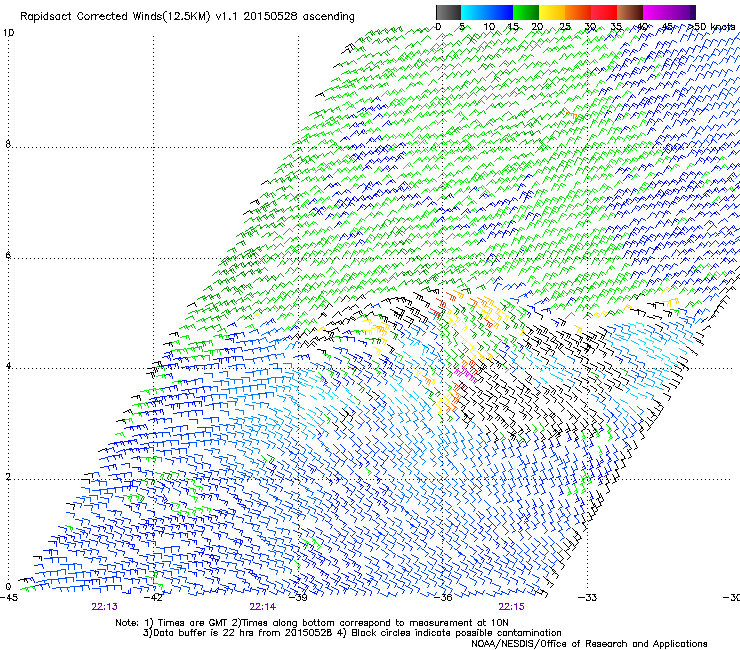Click the purple '22:15' time label
Image resolution: width=740 pixels, height=650 pixels.
click(x=512, y=607)
